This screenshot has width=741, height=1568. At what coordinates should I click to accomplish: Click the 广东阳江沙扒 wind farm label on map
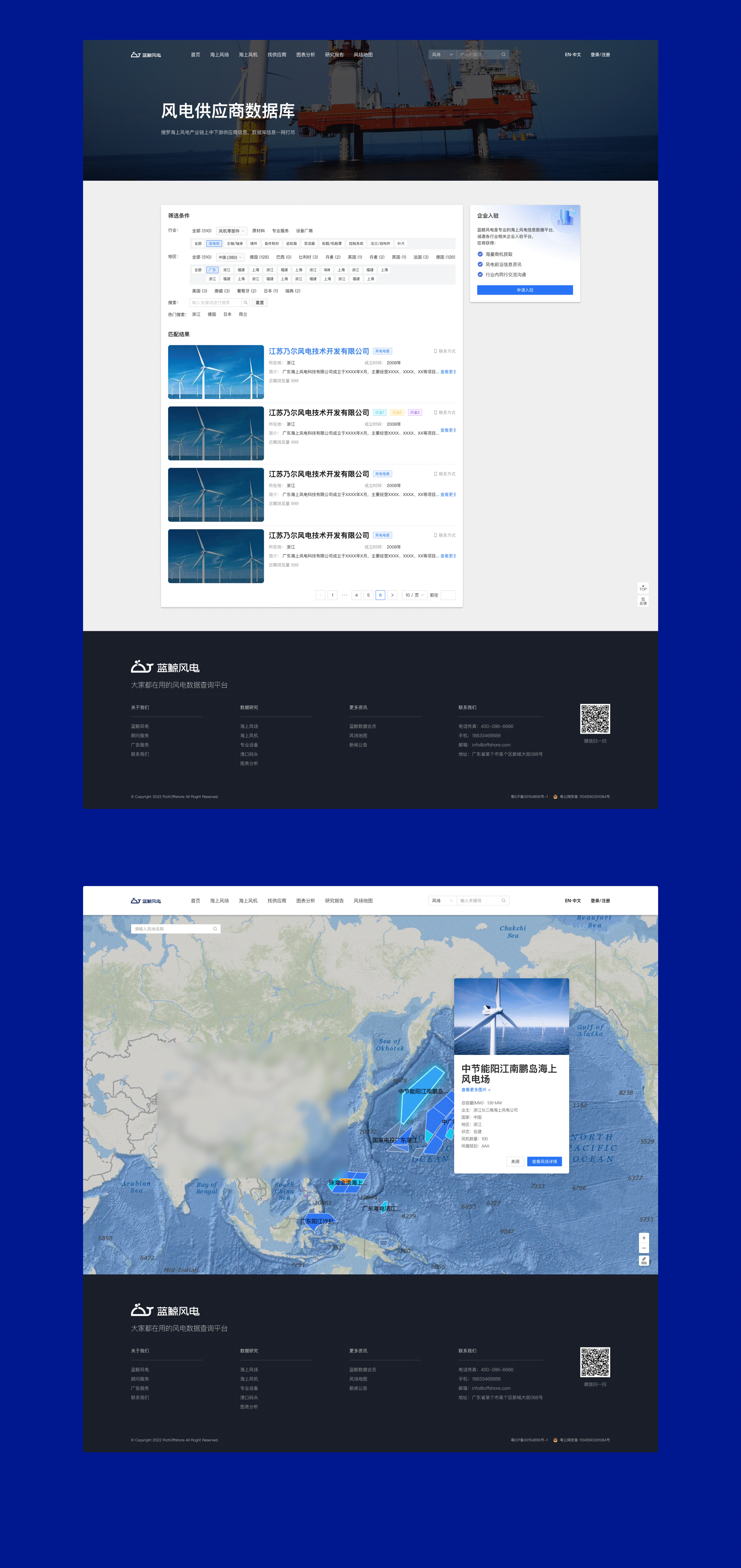pyautogui.click(x=320, y=1221)
